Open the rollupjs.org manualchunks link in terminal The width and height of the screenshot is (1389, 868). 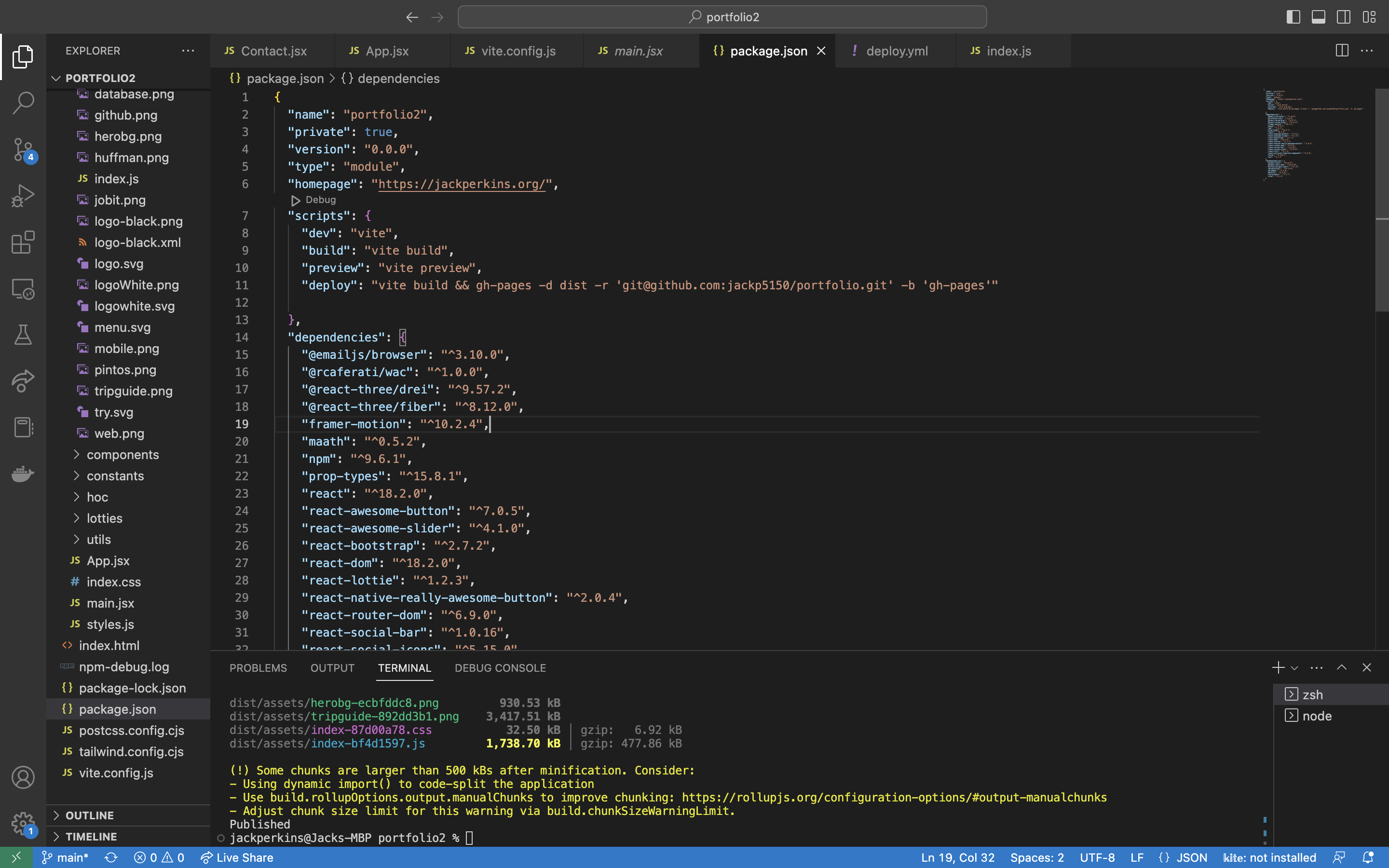point(894,798)
